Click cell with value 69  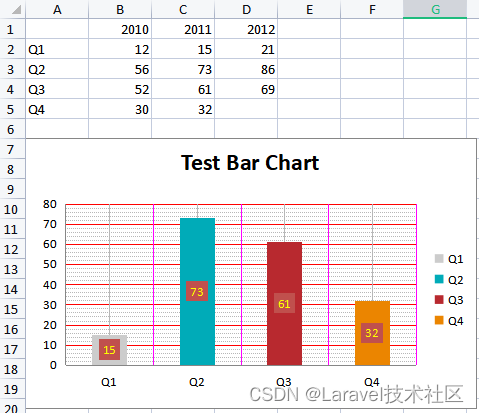246,89
